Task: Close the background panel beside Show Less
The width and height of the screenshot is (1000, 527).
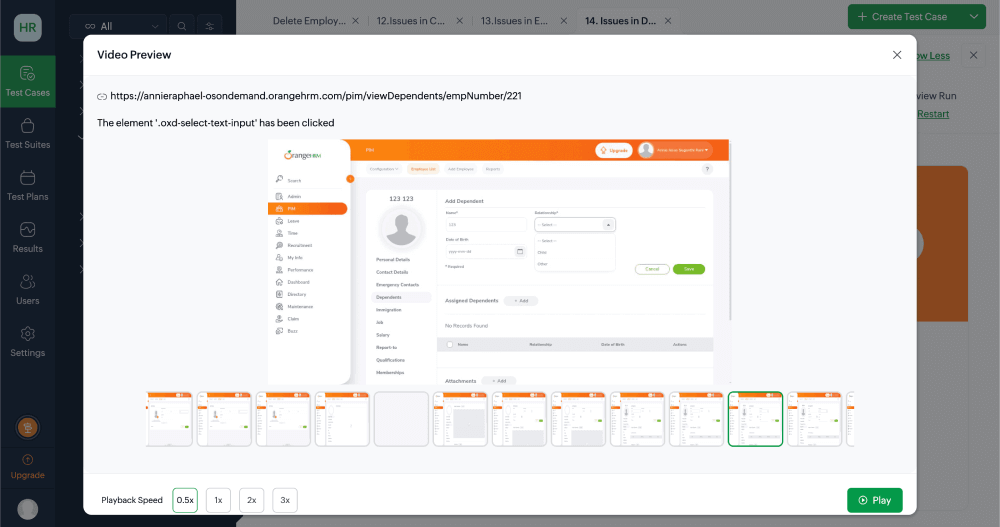Action: [x=973, y=56]
